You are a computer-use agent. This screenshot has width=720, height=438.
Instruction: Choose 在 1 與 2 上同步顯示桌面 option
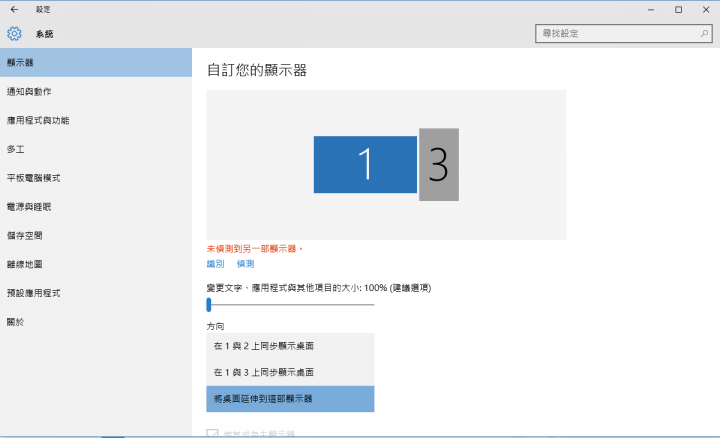290,346
